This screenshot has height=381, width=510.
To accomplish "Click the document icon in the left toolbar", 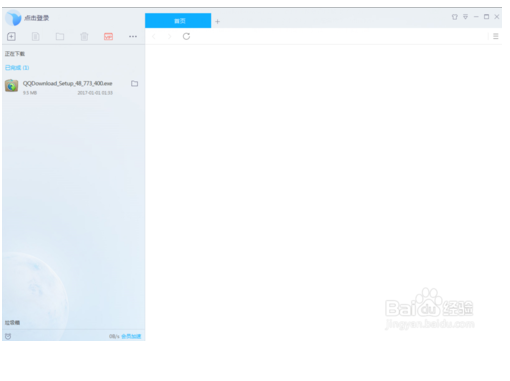I will coord(36,36).
